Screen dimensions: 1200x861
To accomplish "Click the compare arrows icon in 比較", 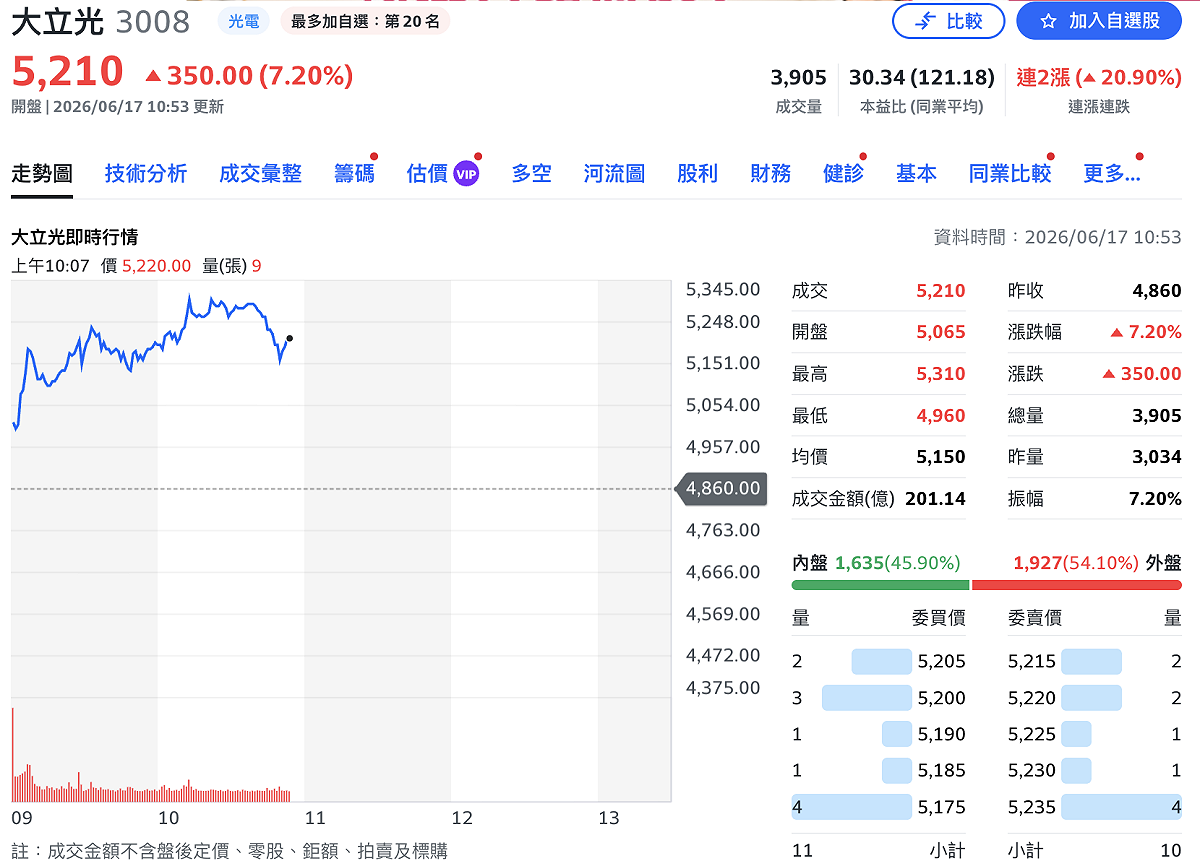I will pos(926,21).
